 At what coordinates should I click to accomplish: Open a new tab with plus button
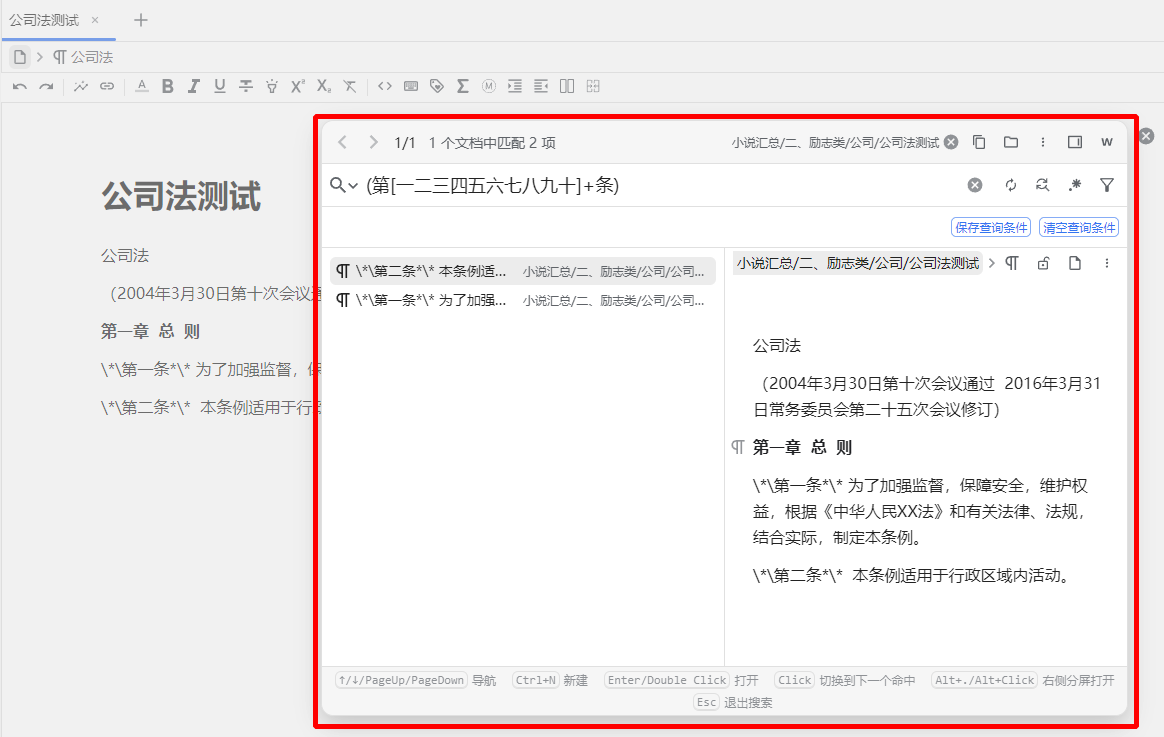click(141, 20)
